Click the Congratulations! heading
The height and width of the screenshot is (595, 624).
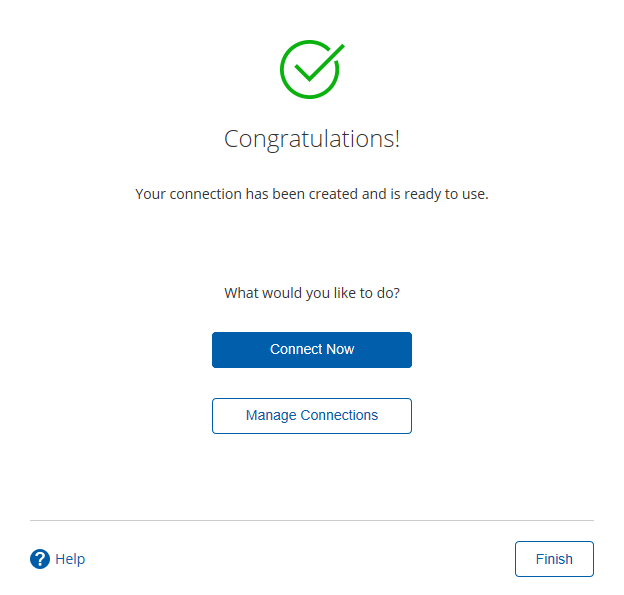click(x=312, y=139)
